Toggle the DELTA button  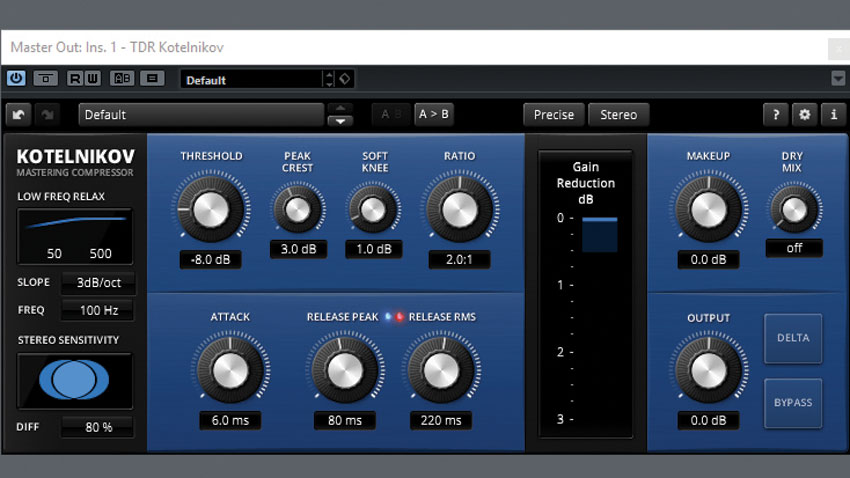tap(793, 338)
